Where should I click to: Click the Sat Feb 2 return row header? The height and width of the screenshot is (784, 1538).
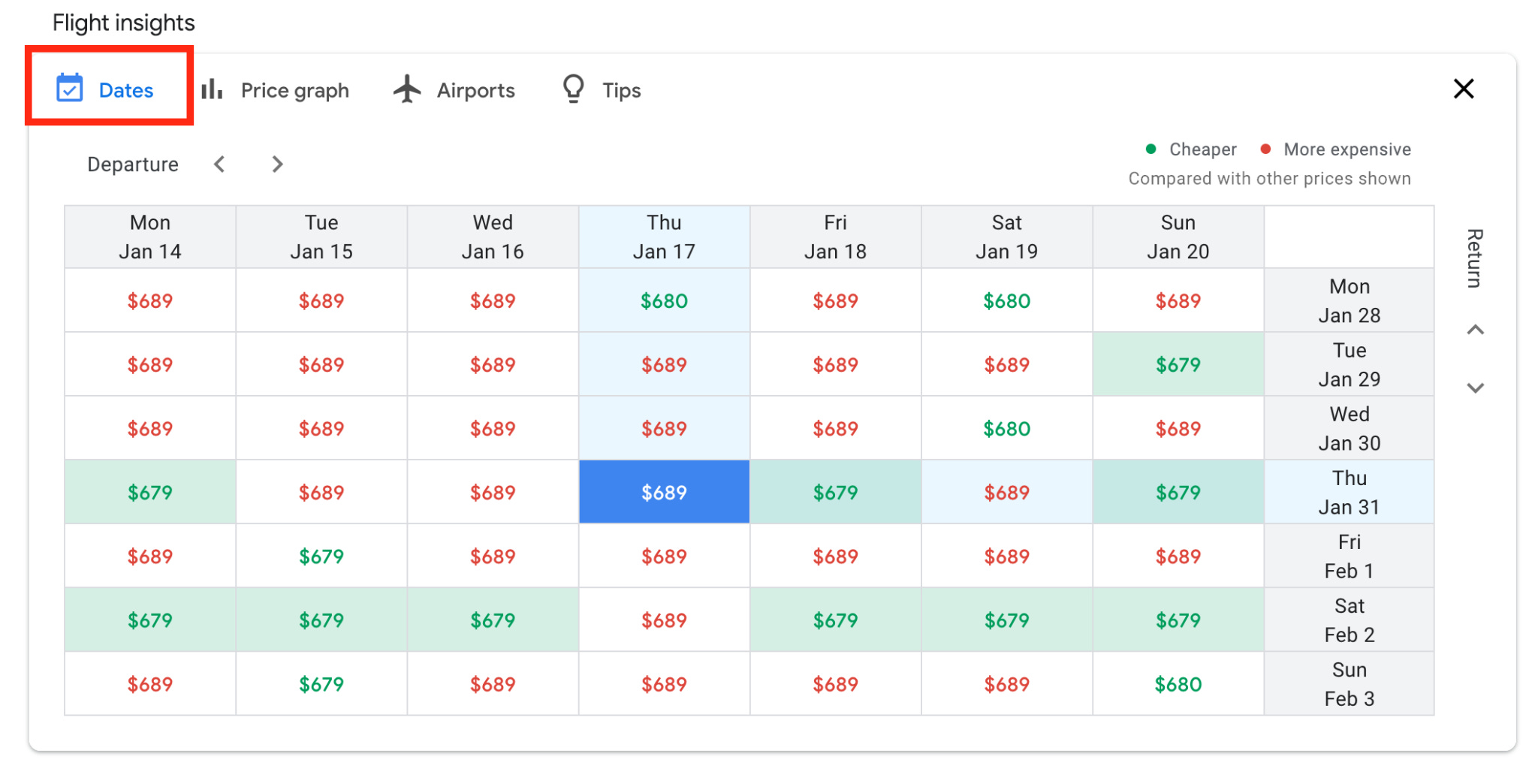(x=1349, y=620)
